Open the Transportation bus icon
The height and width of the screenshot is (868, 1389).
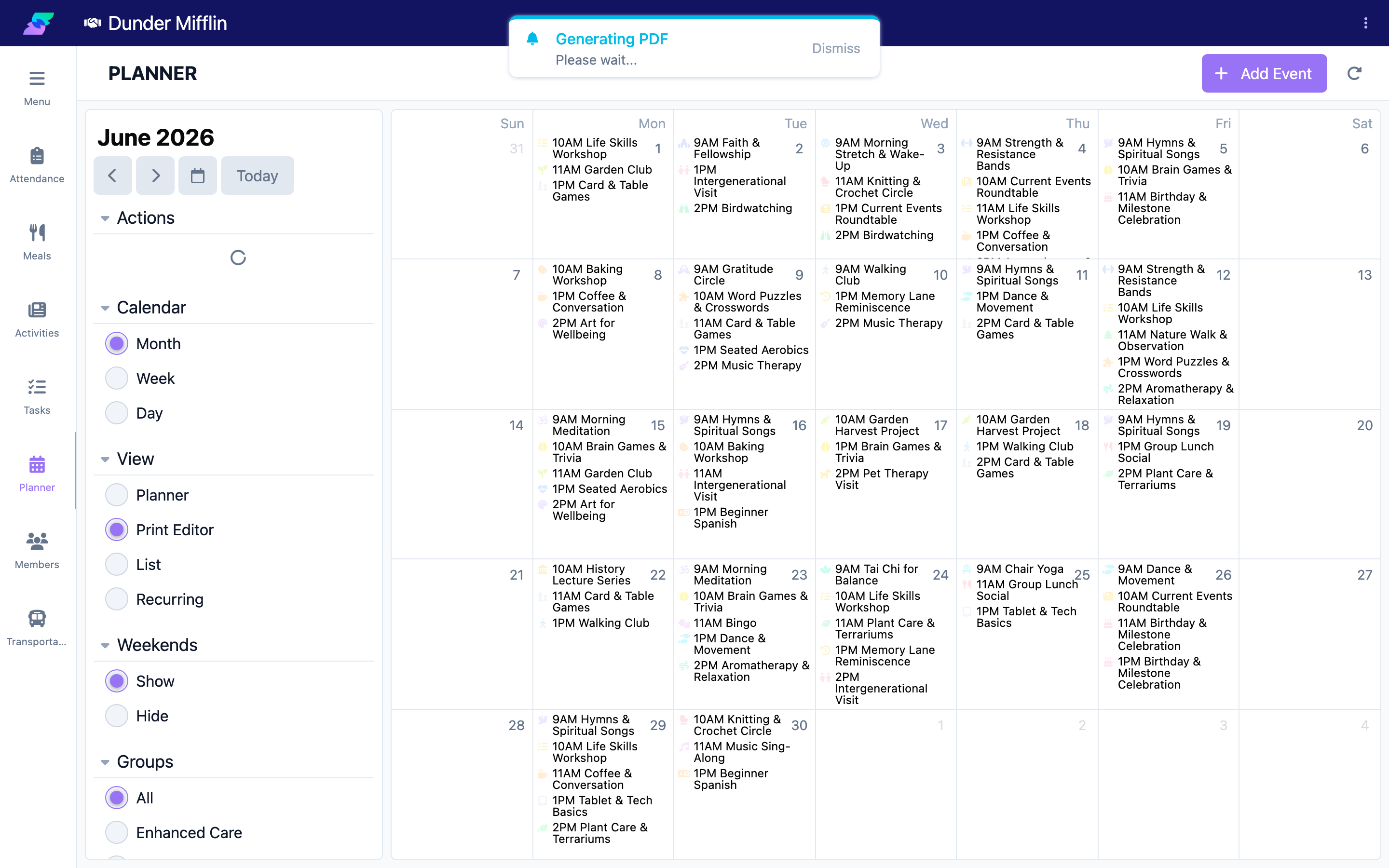[x=37, y=618]
